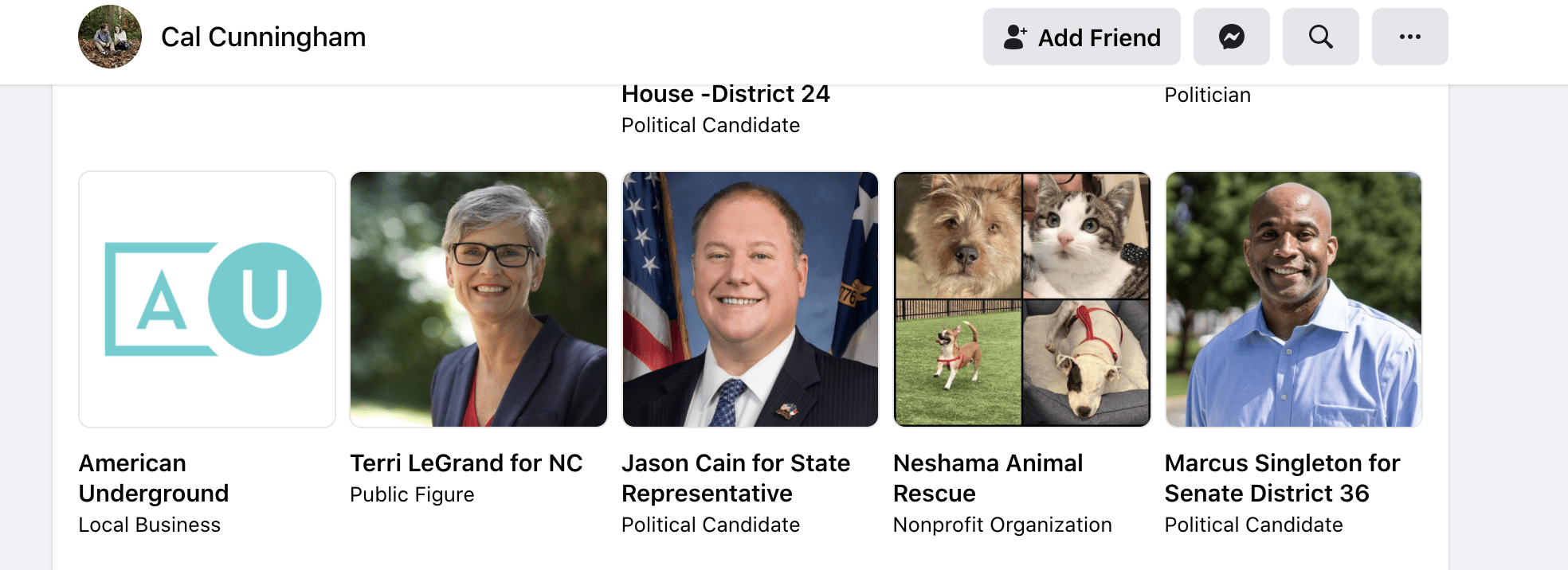Click Marcus Singleton's page photo

click(1294, 299)
